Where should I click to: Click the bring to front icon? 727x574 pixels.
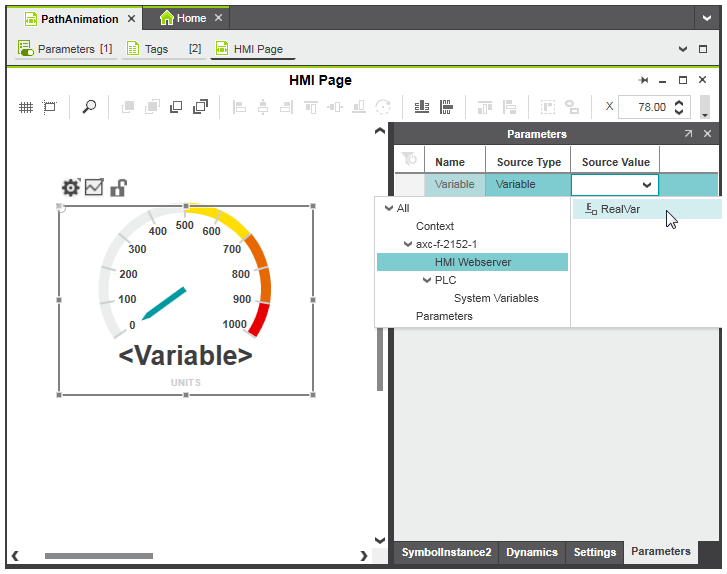(200, 107)
